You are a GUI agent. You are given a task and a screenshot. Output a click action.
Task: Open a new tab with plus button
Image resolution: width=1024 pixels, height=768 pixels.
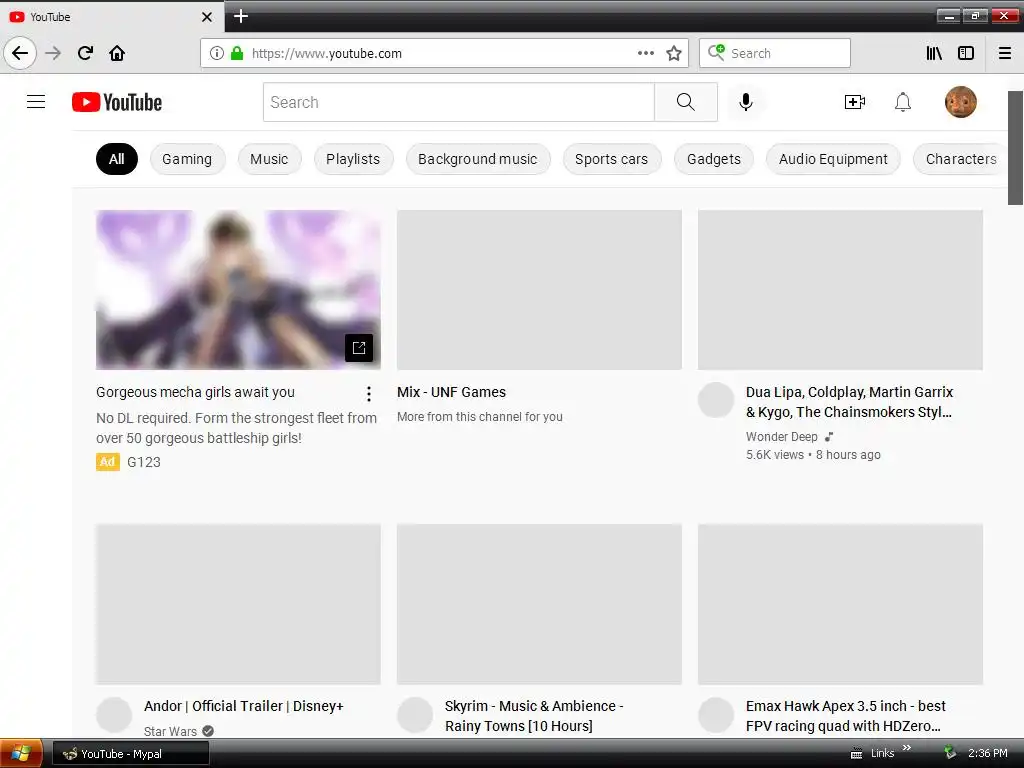pos(241,16)
